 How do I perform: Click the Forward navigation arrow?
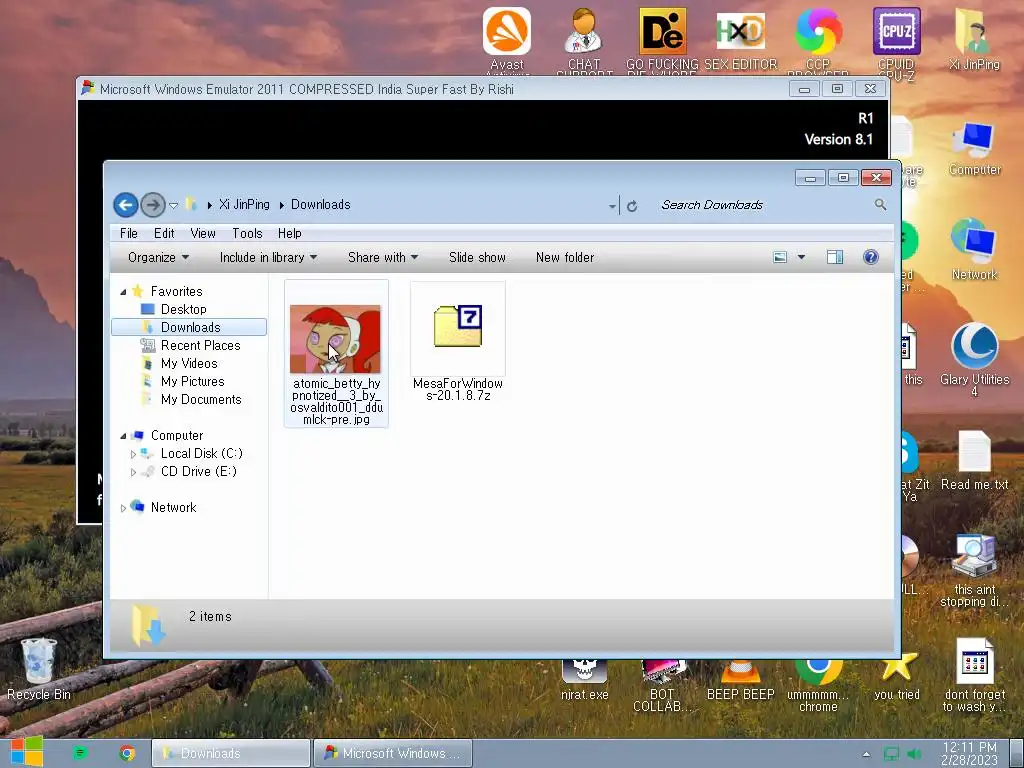[x=153, y=205]
